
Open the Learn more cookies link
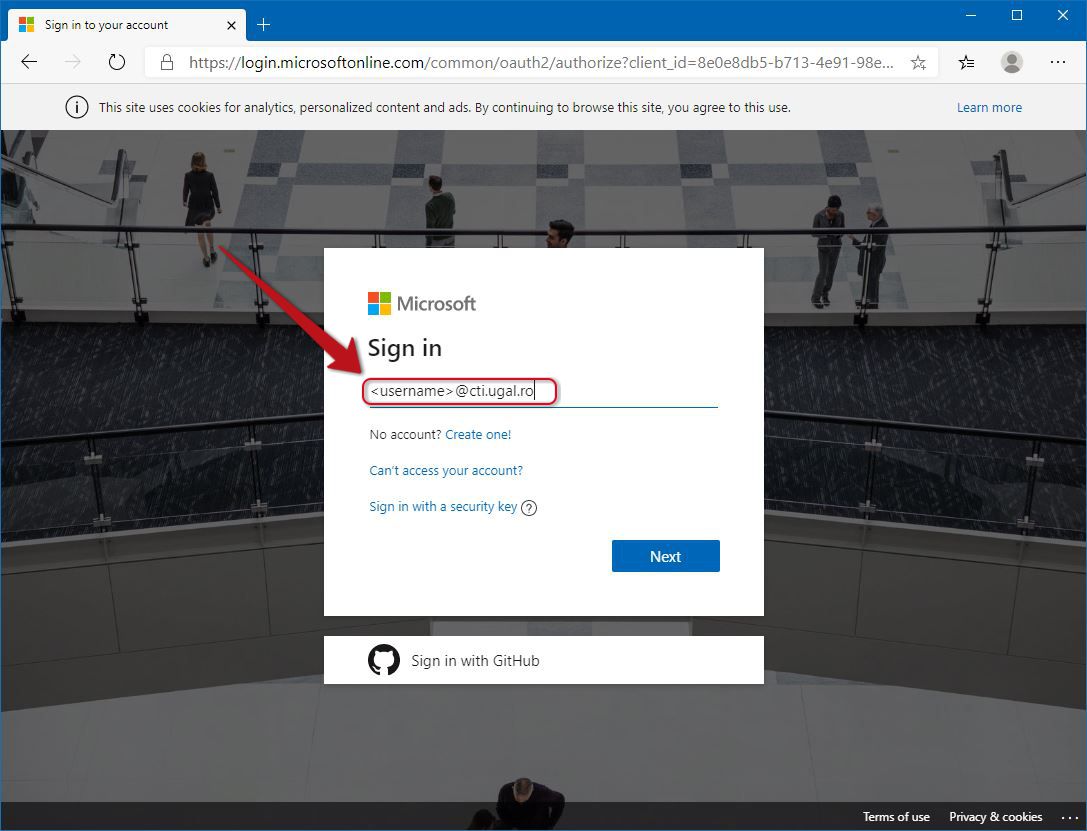click(x=989, y=107)
